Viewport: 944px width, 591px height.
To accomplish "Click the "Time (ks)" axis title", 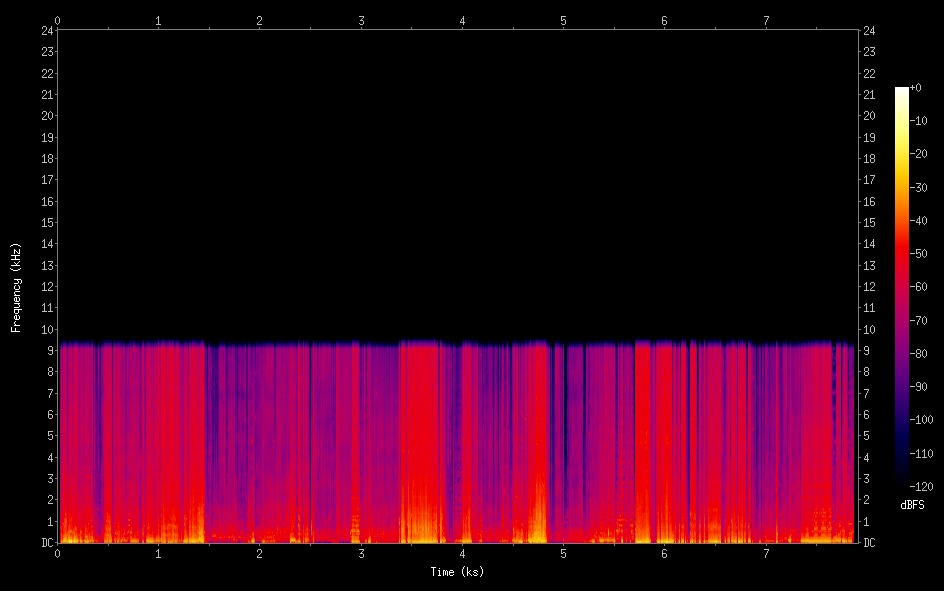I will pos(457,572).
